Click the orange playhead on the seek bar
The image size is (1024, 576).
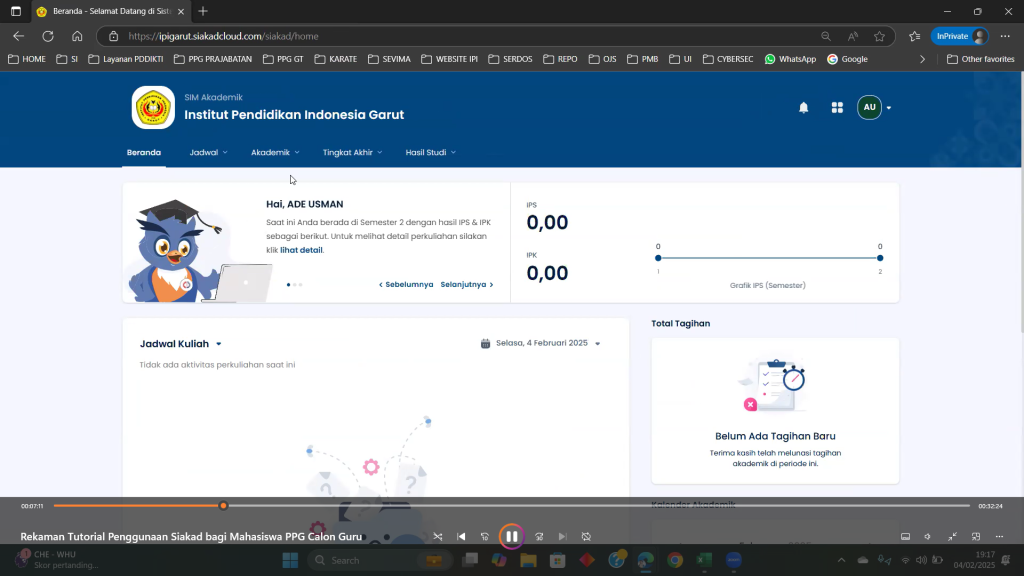pyautogui.click(x=223, y=505)
